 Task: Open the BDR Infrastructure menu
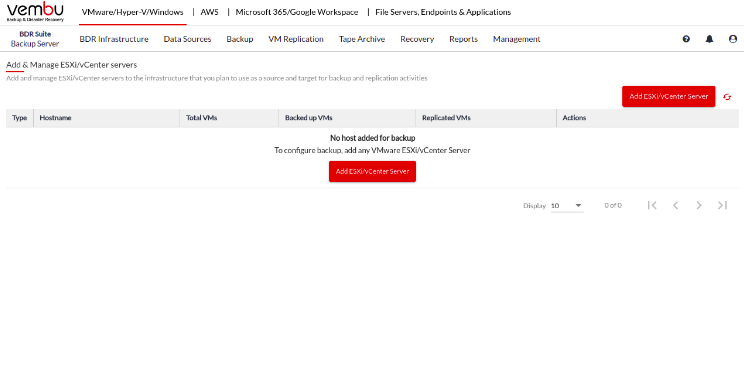coord(114,39)
